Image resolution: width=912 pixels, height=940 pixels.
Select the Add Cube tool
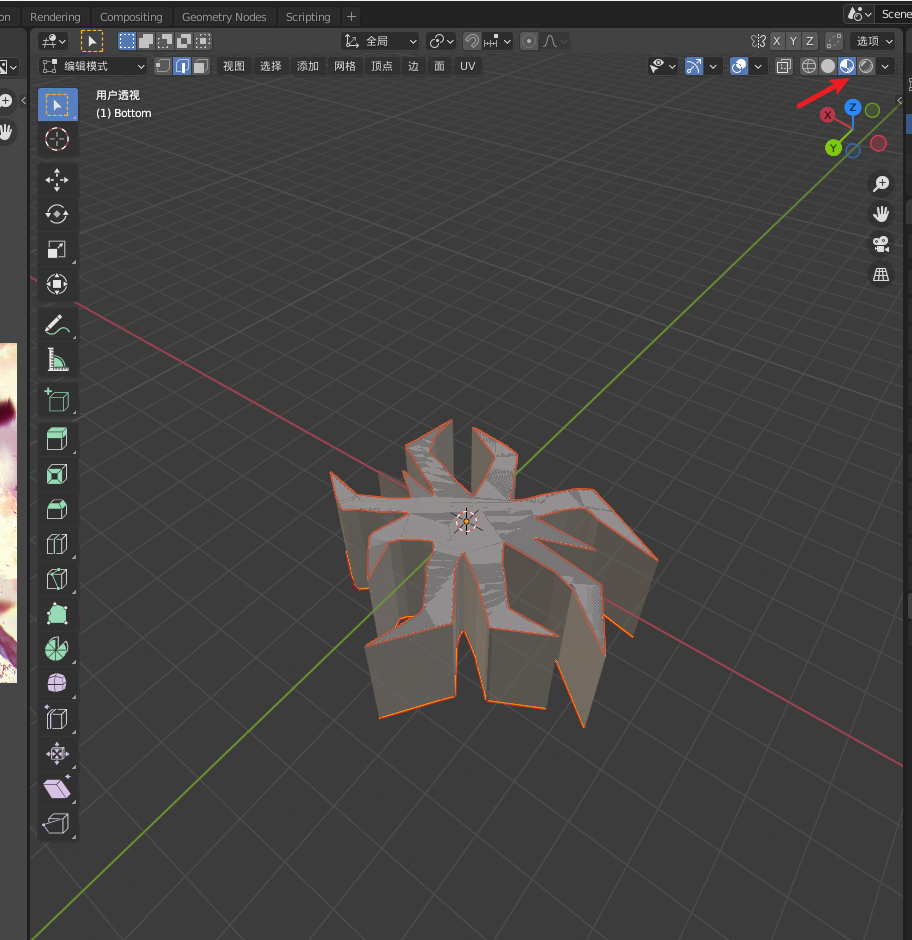(x=58, y=400)
